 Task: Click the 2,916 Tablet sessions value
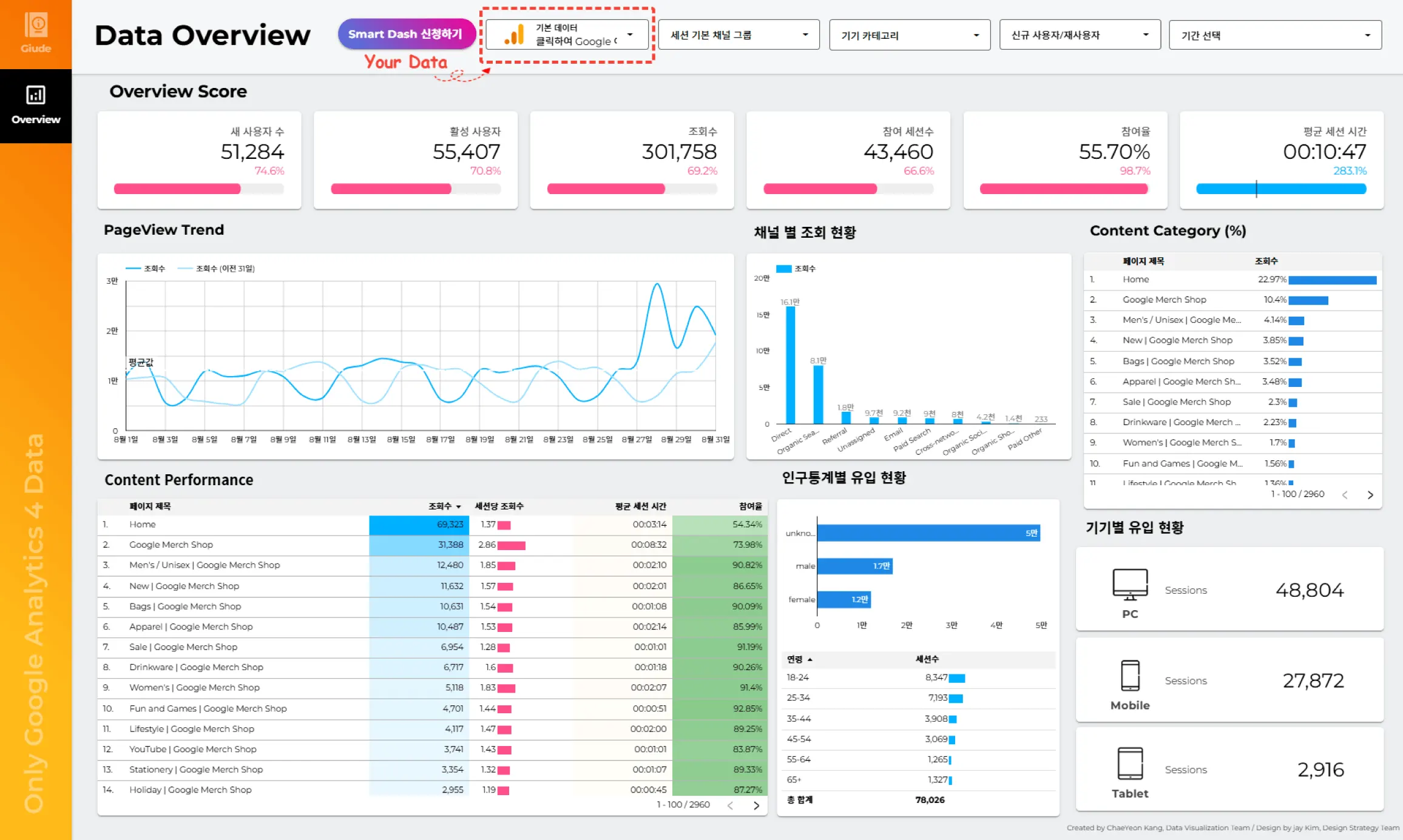[x=1320, y=770]
